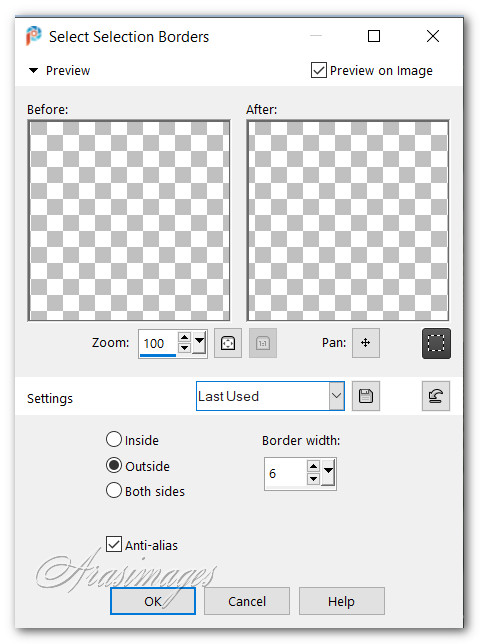Maximize the Select Selection Borders dialog
This screenshot has width=480, height=644.
click(x=374, y=36)
